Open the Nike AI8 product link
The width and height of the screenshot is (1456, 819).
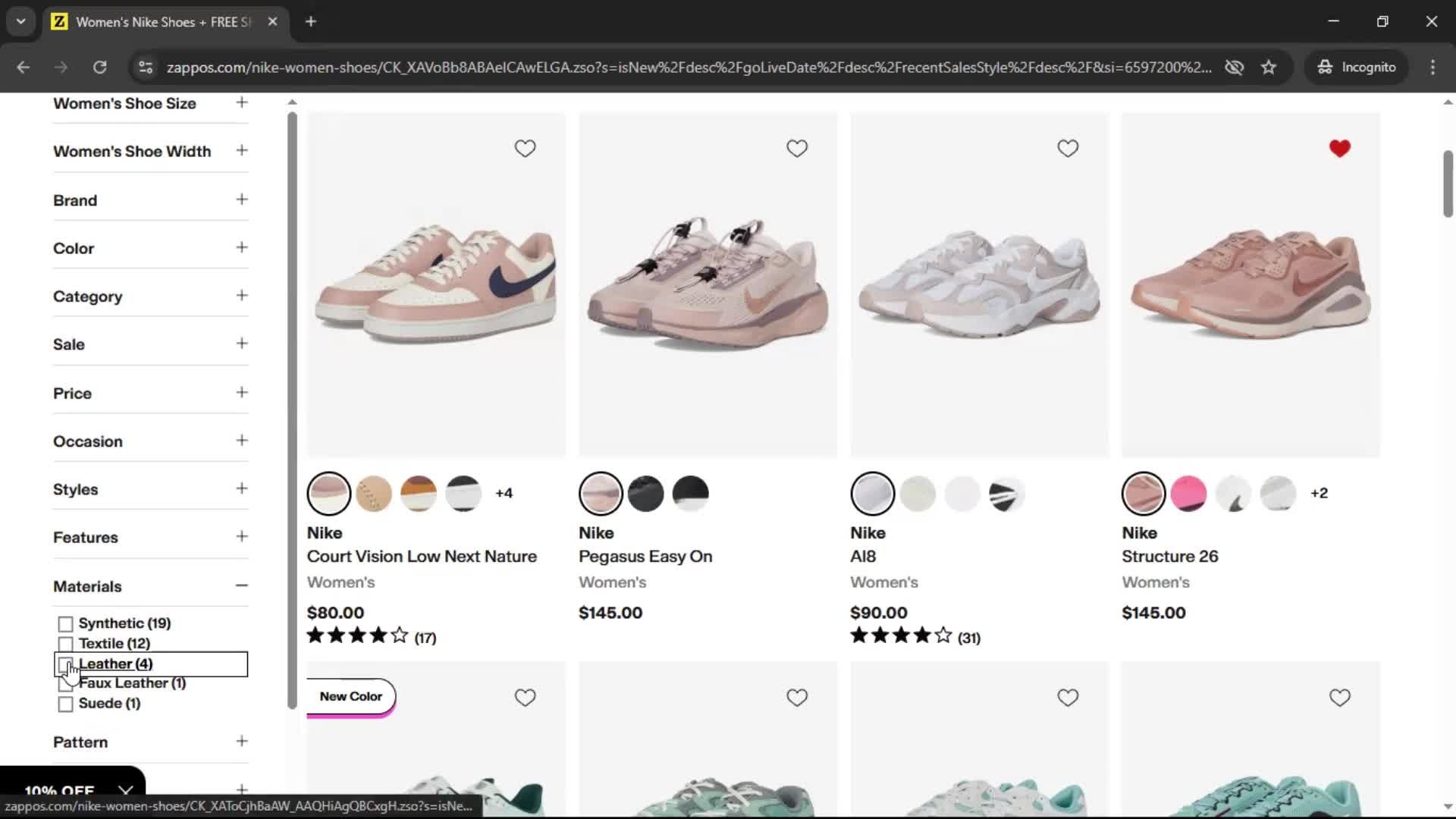863,557
